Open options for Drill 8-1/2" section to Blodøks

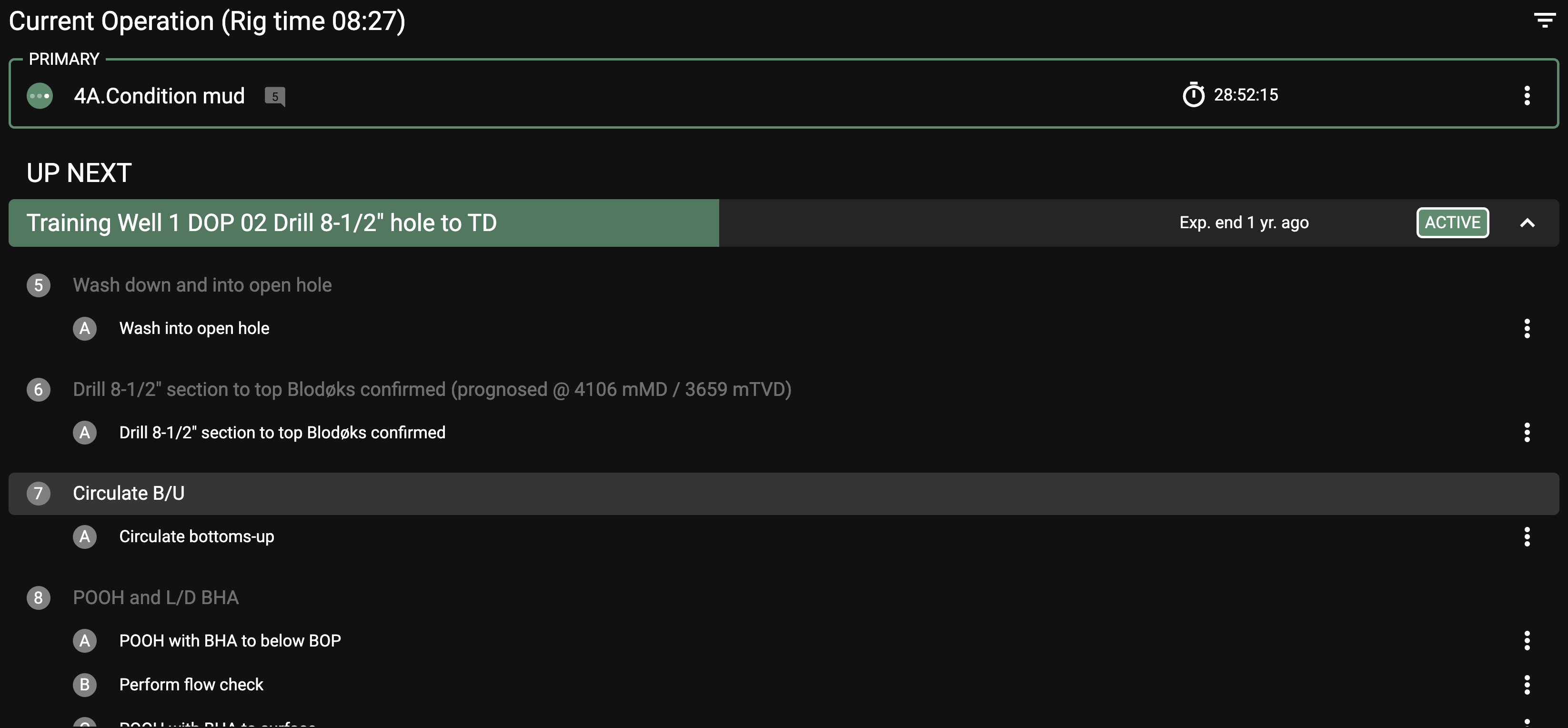pyautogui.click(x=1527, y=432)
